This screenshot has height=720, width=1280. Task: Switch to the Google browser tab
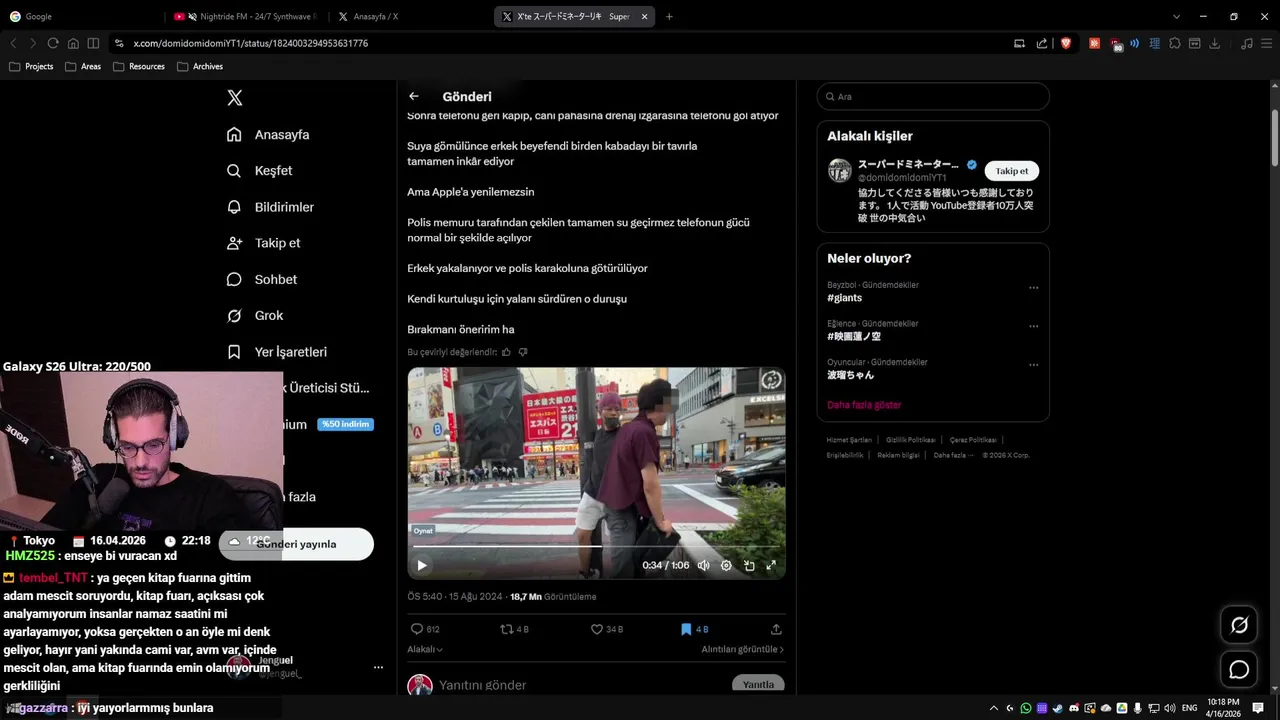point(82,16)
